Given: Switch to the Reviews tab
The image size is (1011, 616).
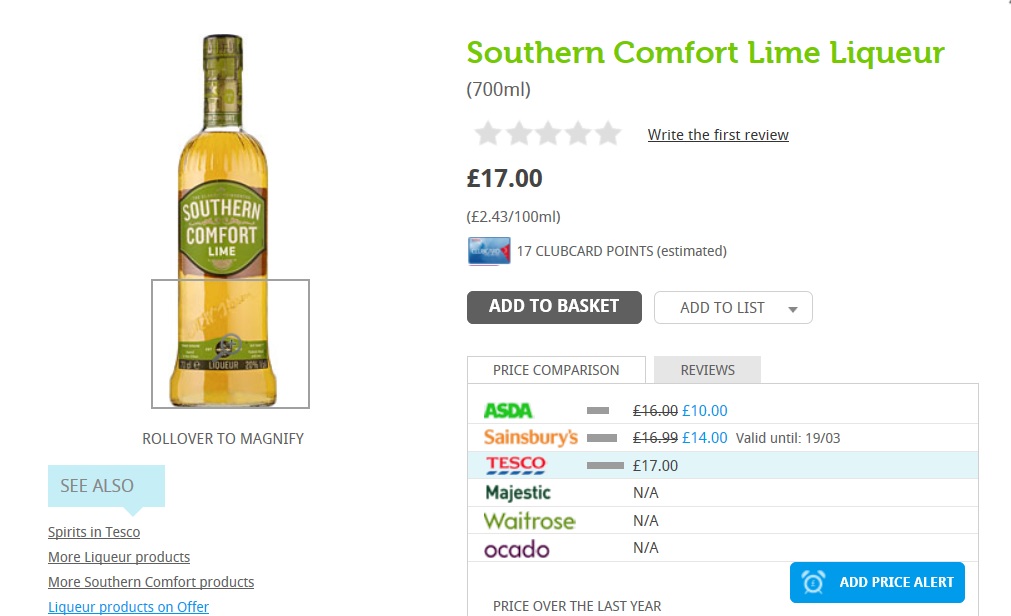Looking at the screenshot, I should click(x=706, y=369).
